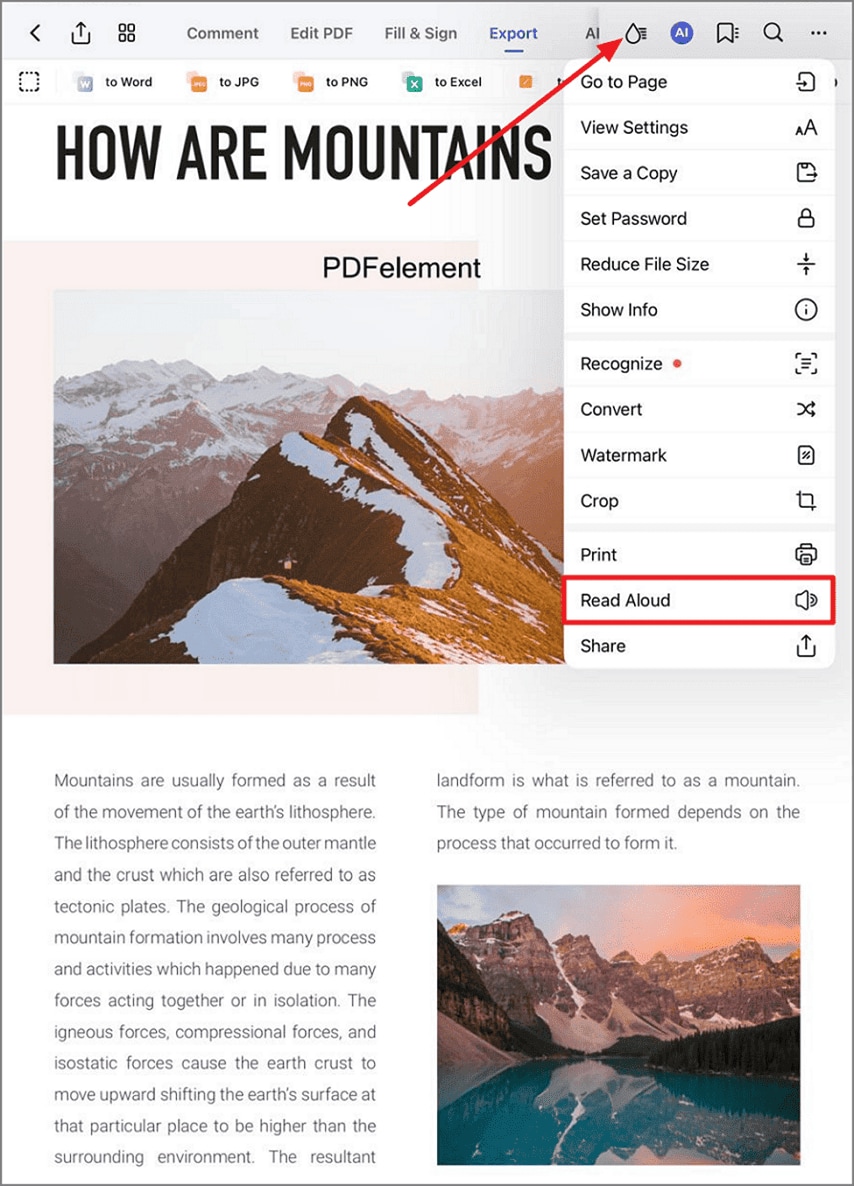
Task: Open View Settings from the menu
Action: 699,128
